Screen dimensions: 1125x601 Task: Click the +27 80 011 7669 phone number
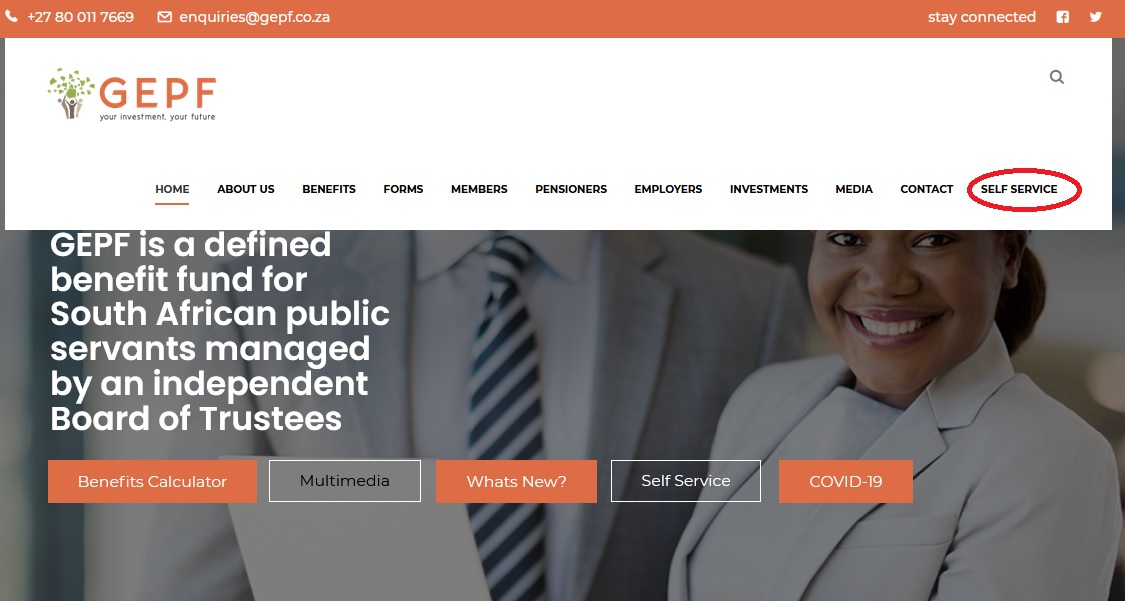pyautogui.click(x=80, y=17)
